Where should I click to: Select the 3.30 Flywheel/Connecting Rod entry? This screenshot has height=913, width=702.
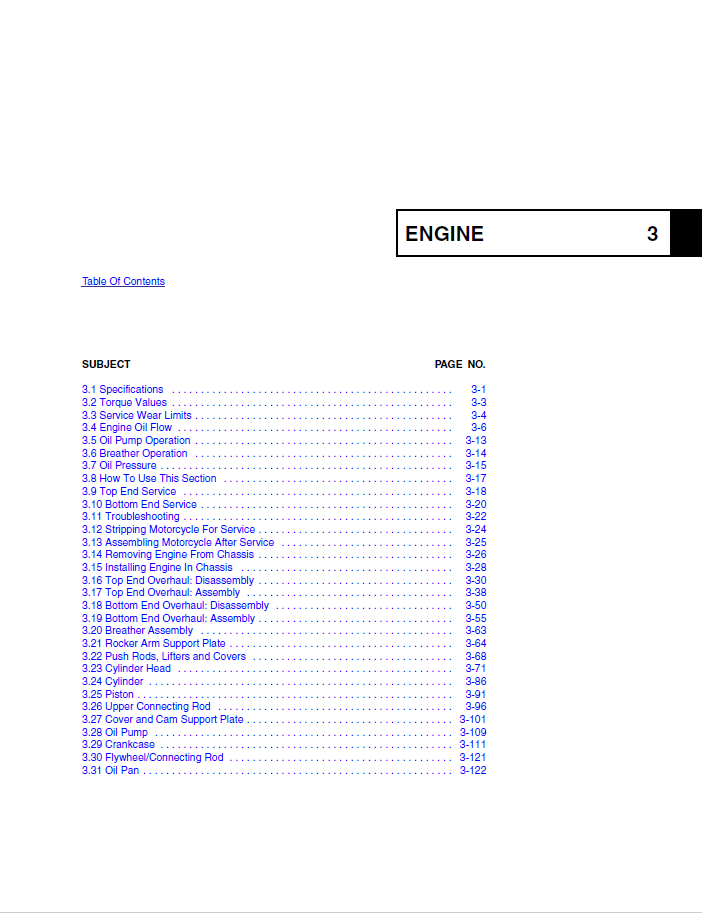coord(152,758)
